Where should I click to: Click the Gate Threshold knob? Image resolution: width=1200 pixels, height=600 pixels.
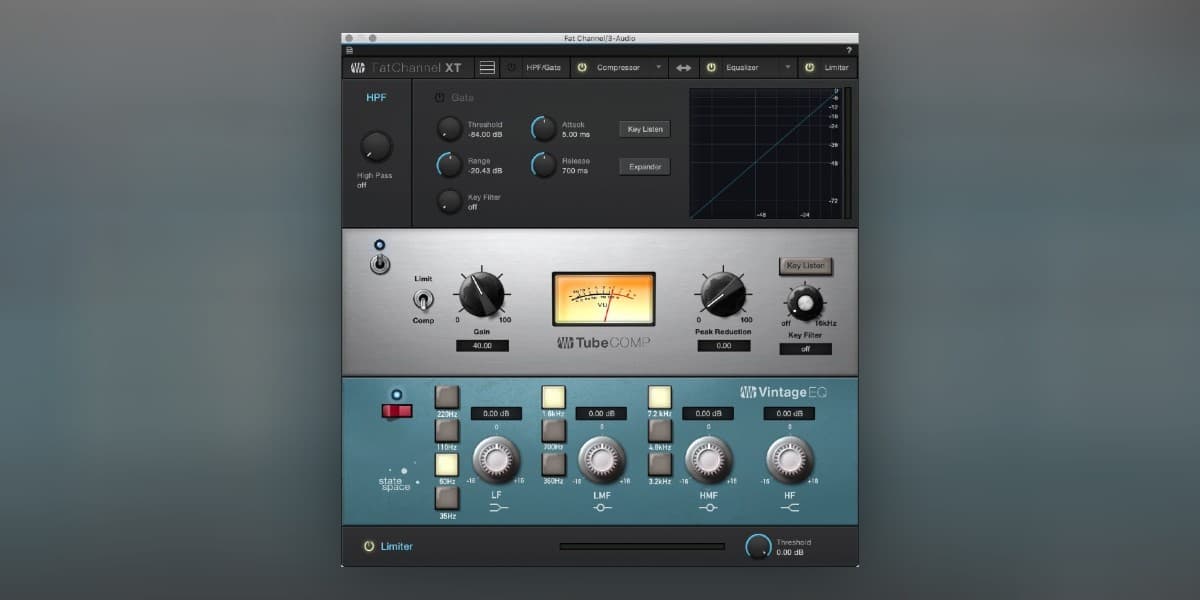[450, 129]
